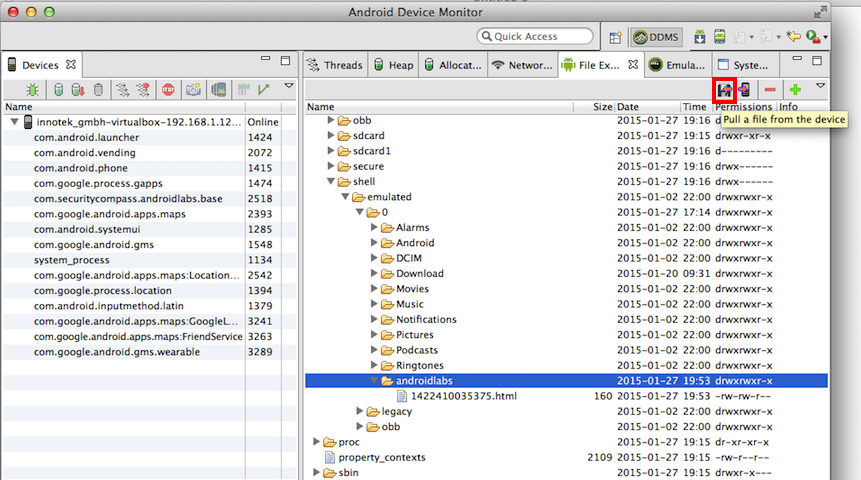Collapse the emulated folder
Viewport: 861px width, 480px height.
345,197
